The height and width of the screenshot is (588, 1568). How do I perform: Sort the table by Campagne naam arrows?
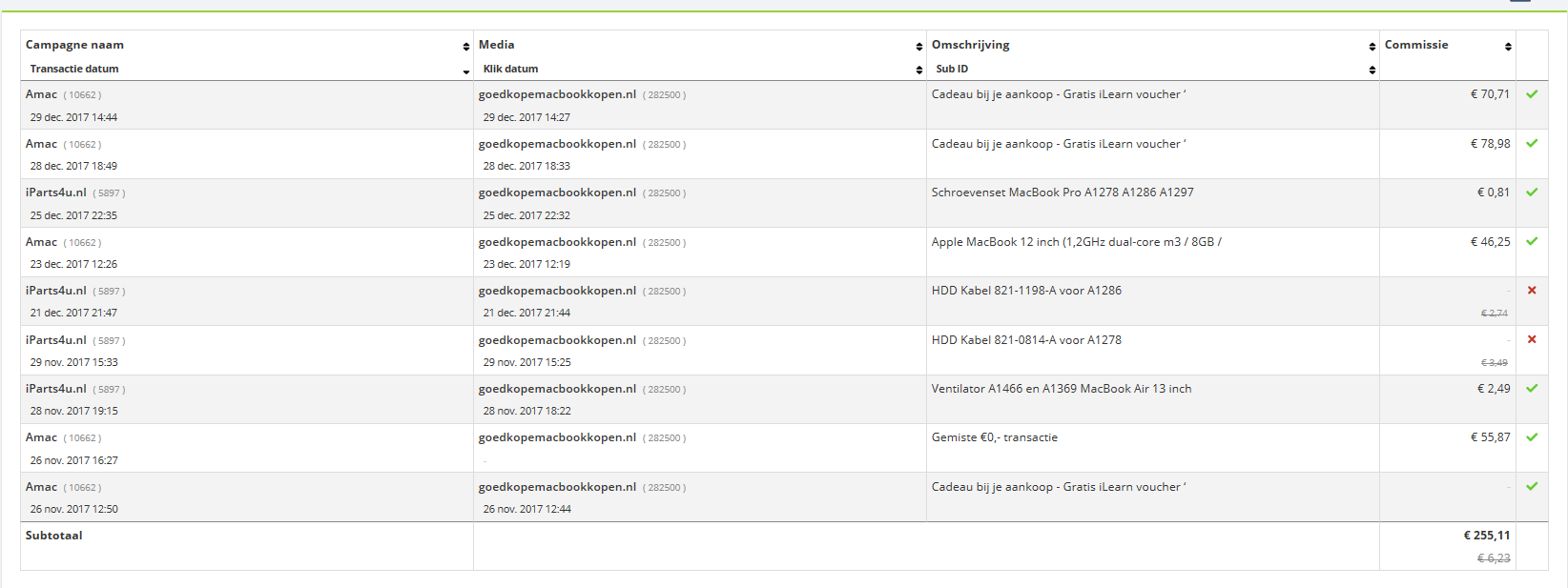[x=465, y=47]
